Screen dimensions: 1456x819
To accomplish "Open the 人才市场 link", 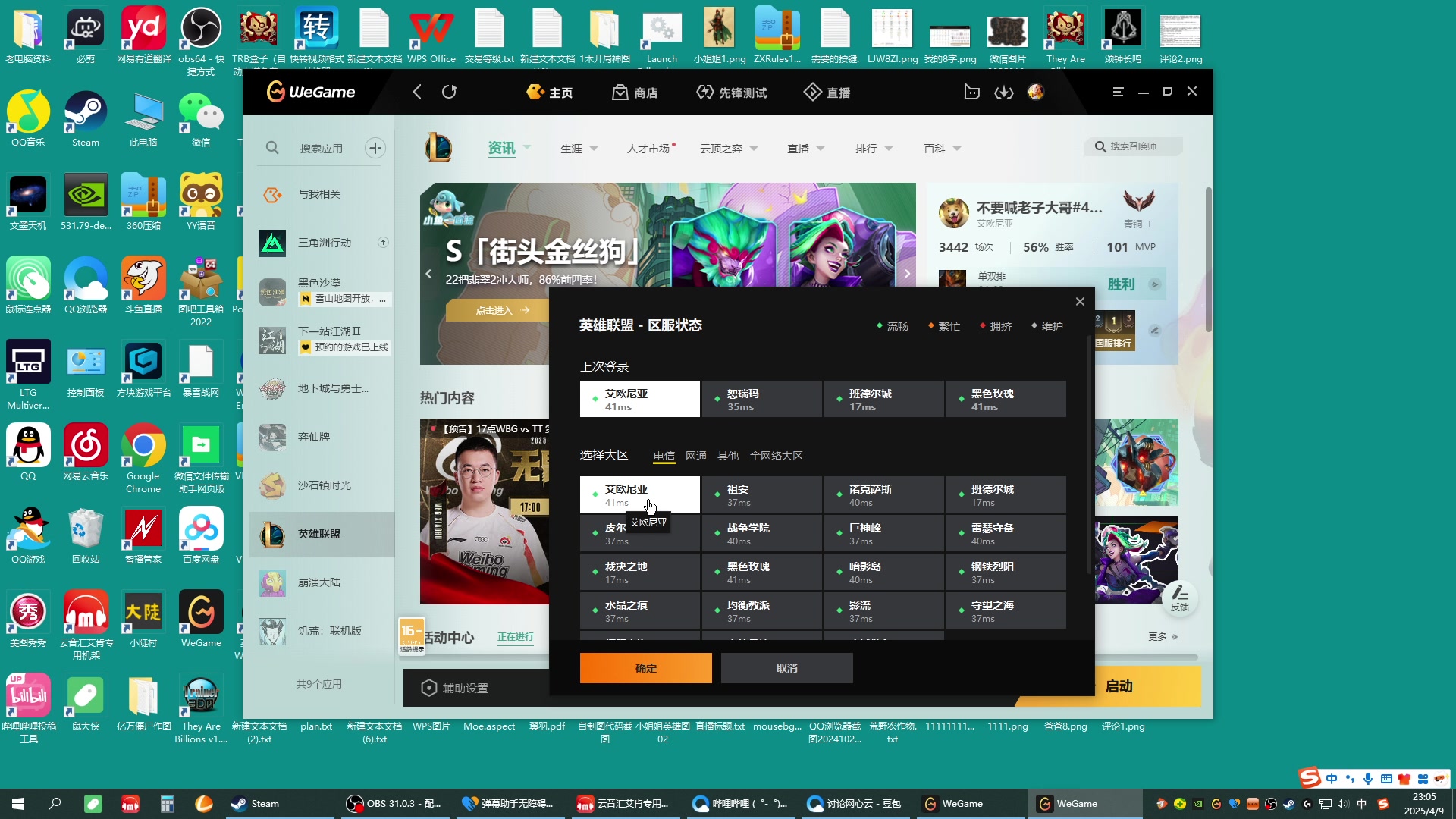I will click(x=648, y=149).
